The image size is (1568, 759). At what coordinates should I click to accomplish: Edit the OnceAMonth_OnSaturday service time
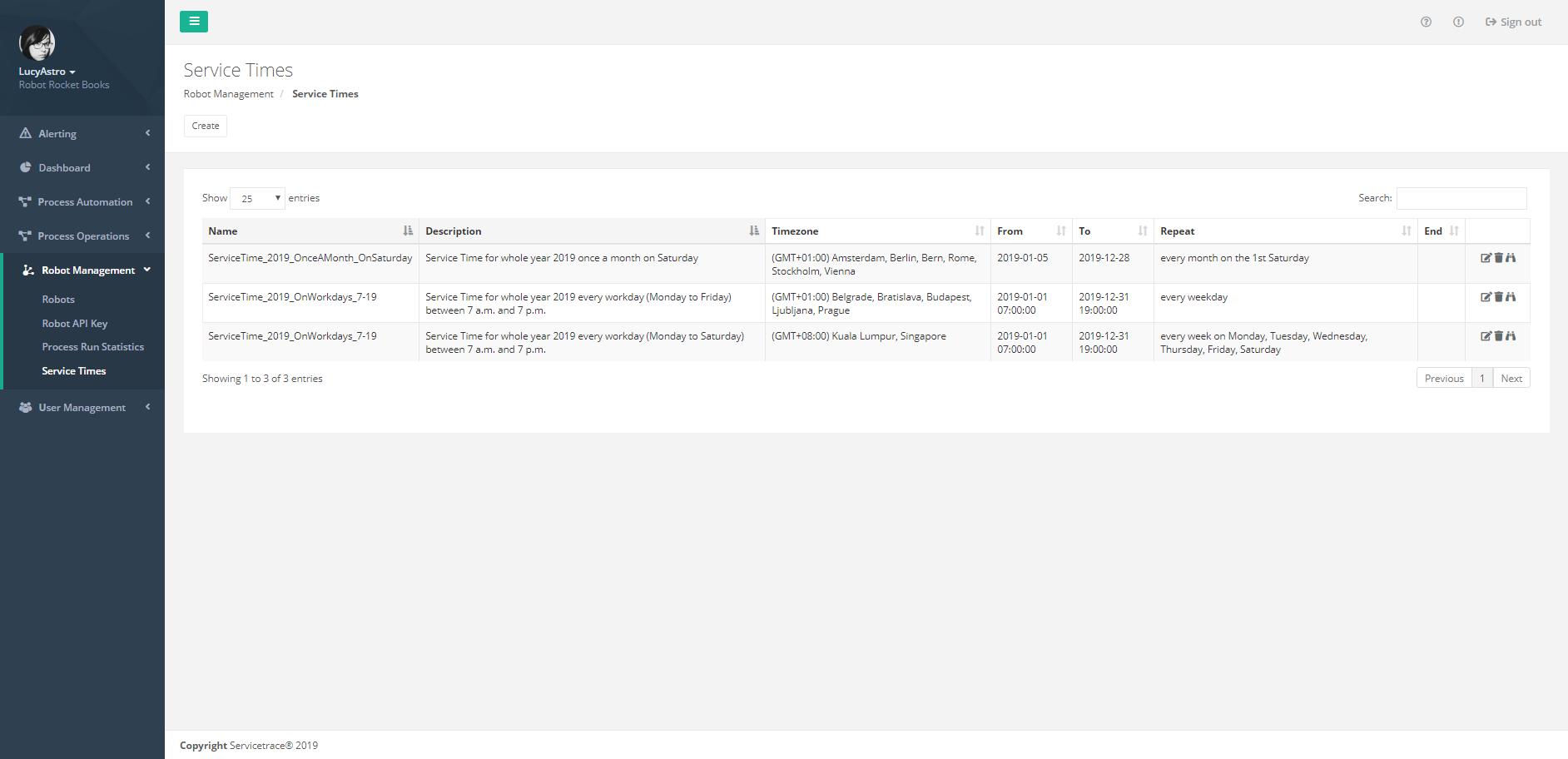click(1486, 258)
